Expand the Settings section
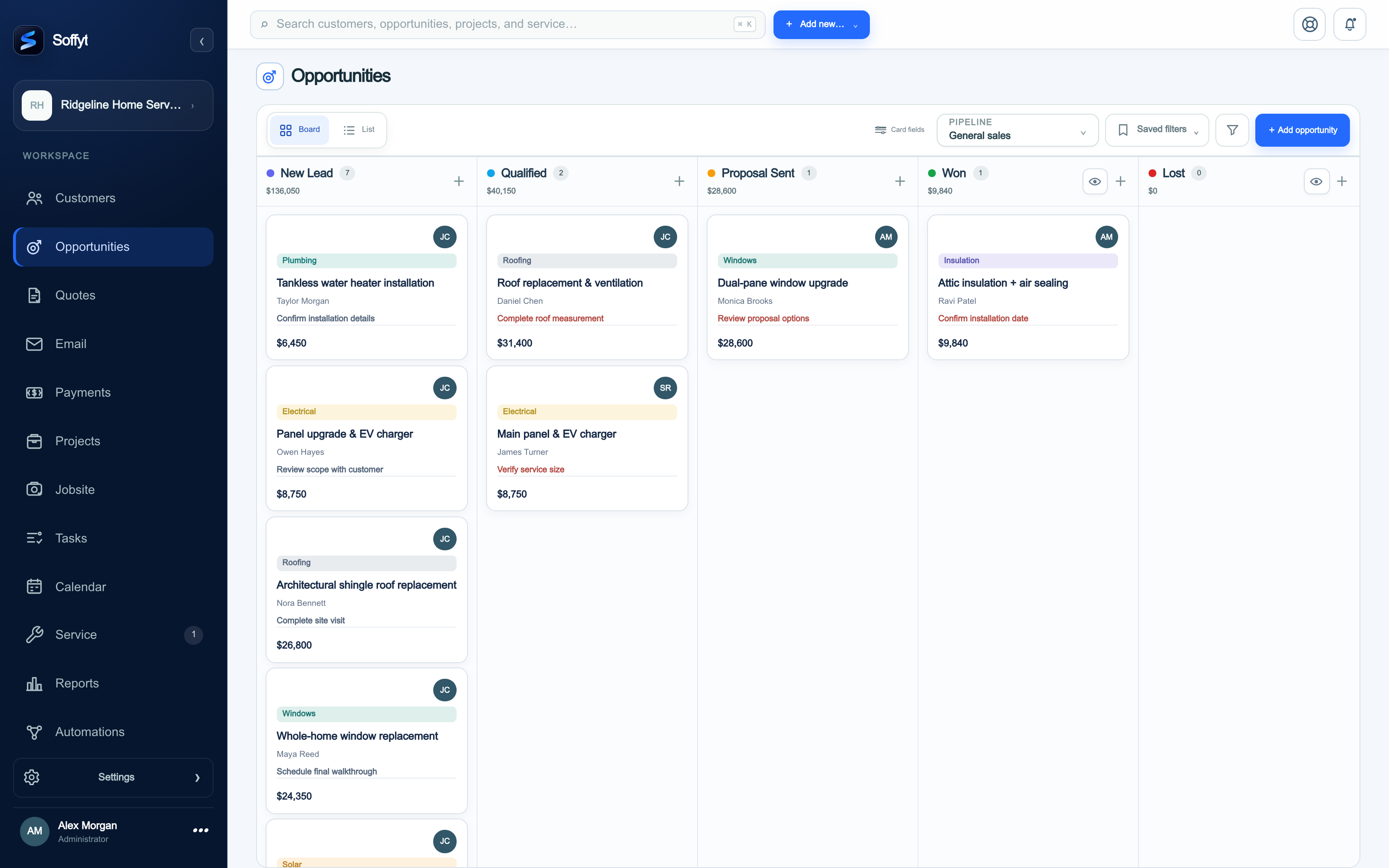 point(113,778)
